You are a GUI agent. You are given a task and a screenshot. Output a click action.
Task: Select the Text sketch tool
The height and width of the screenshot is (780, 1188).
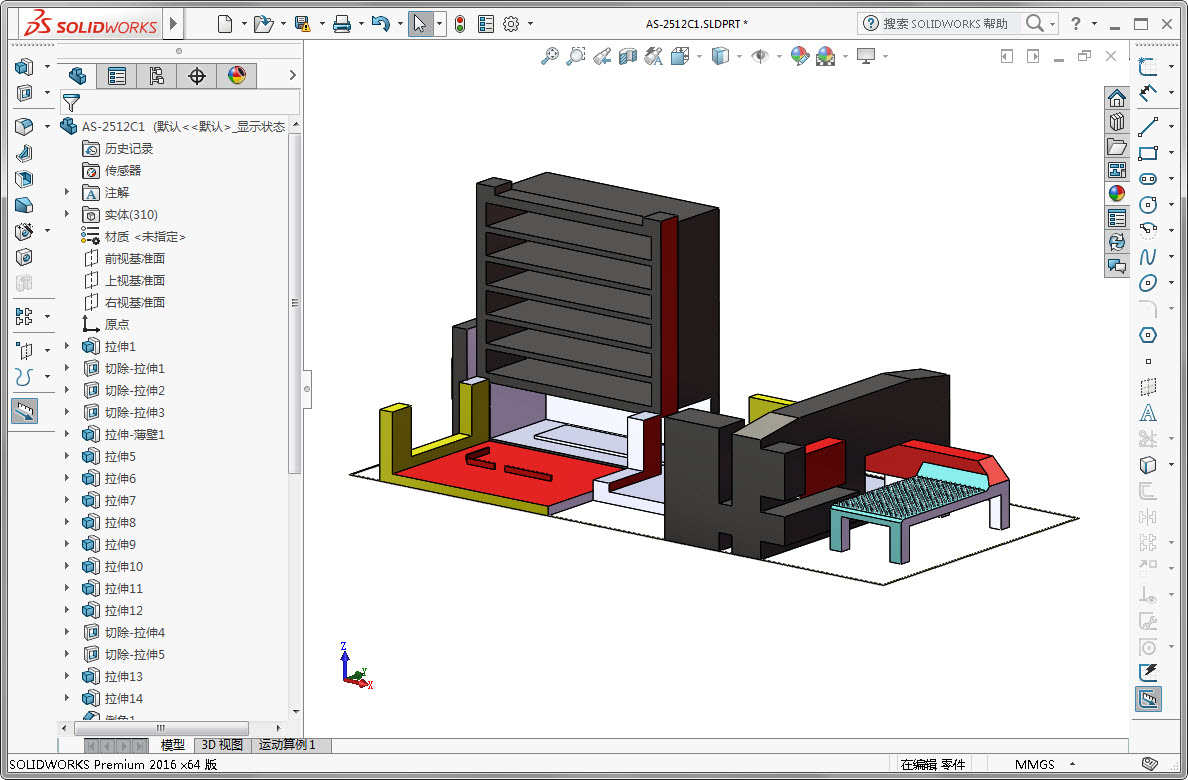click(x=1148, y=413)
